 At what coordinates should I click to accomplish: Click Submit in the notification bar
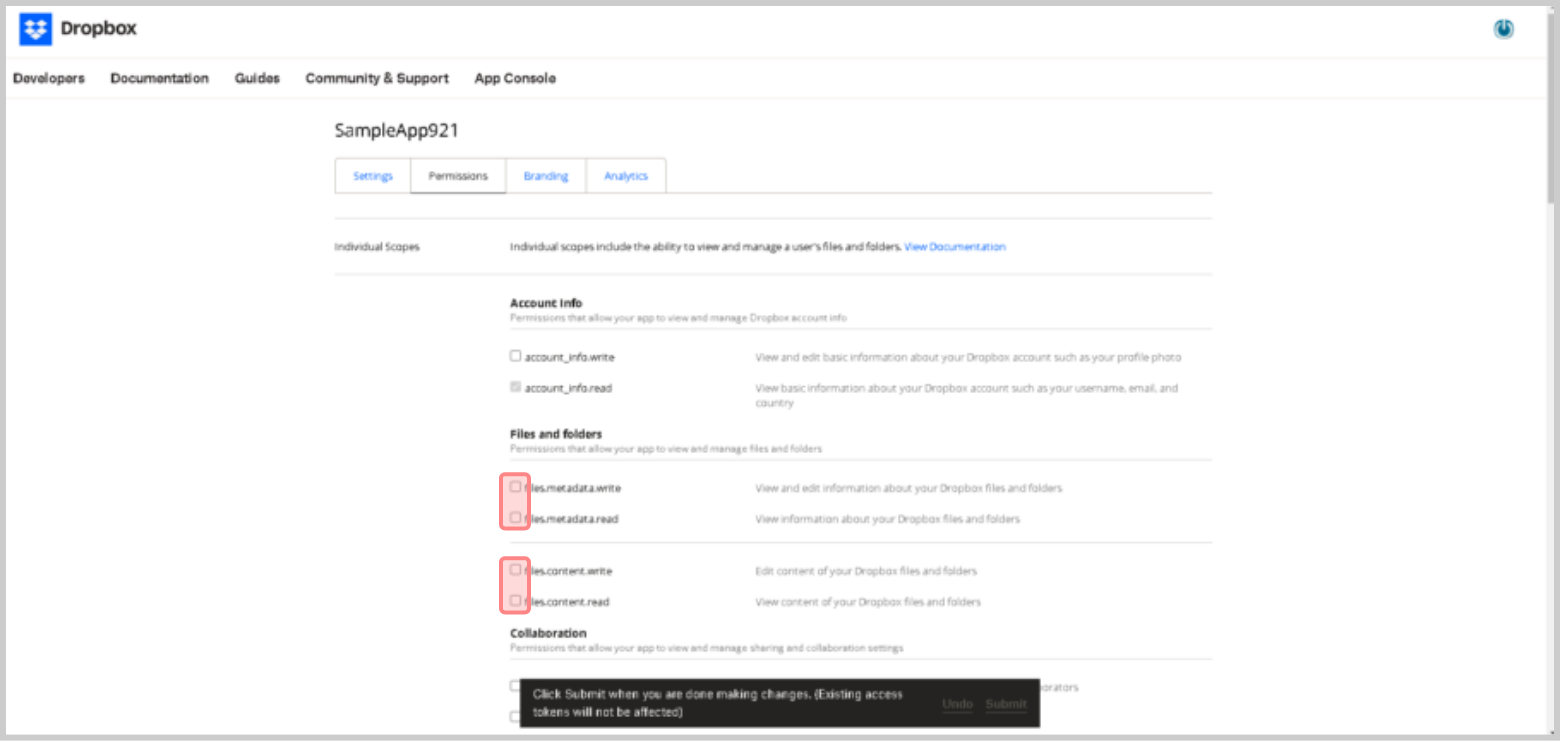(1006, 704)
